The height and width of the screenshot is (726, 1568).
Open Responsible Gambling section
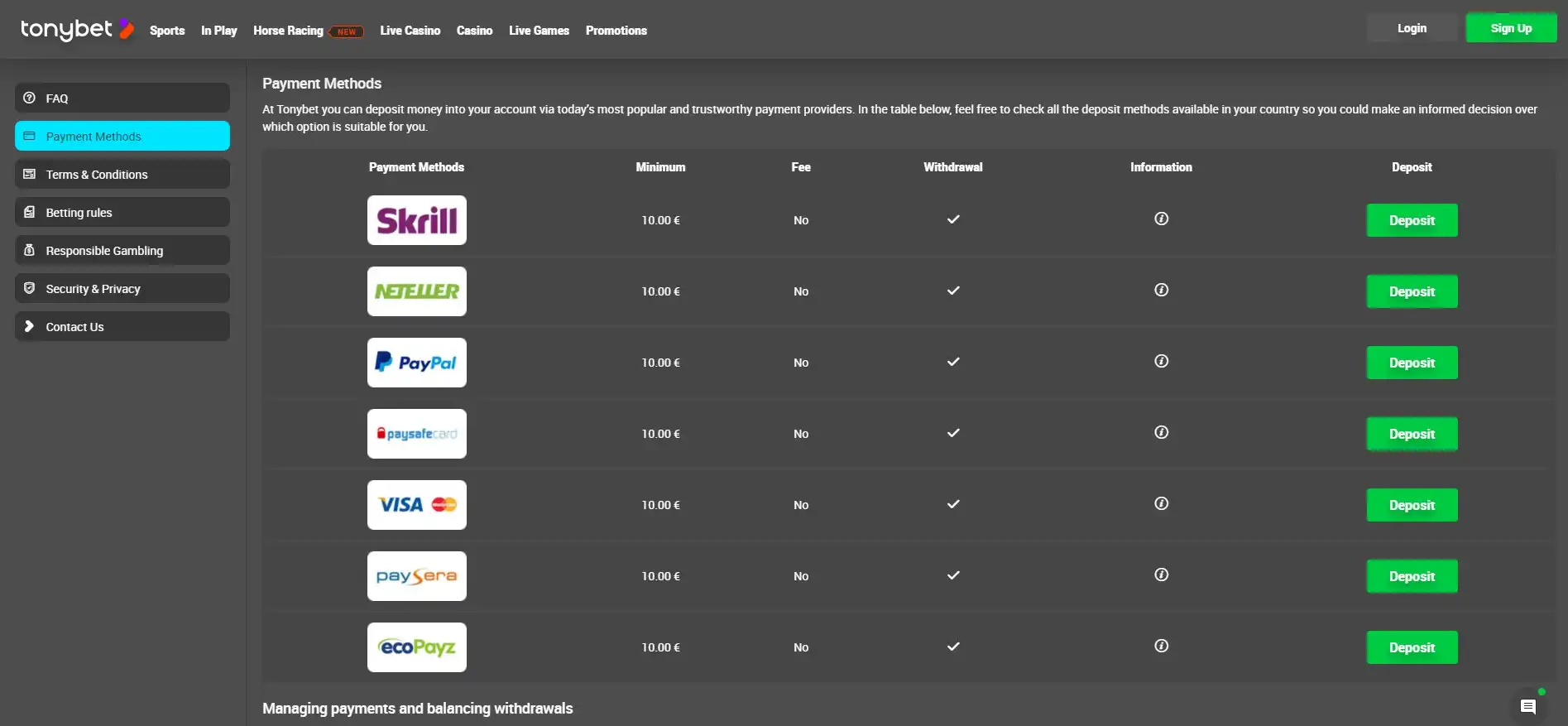coord(122,250)
